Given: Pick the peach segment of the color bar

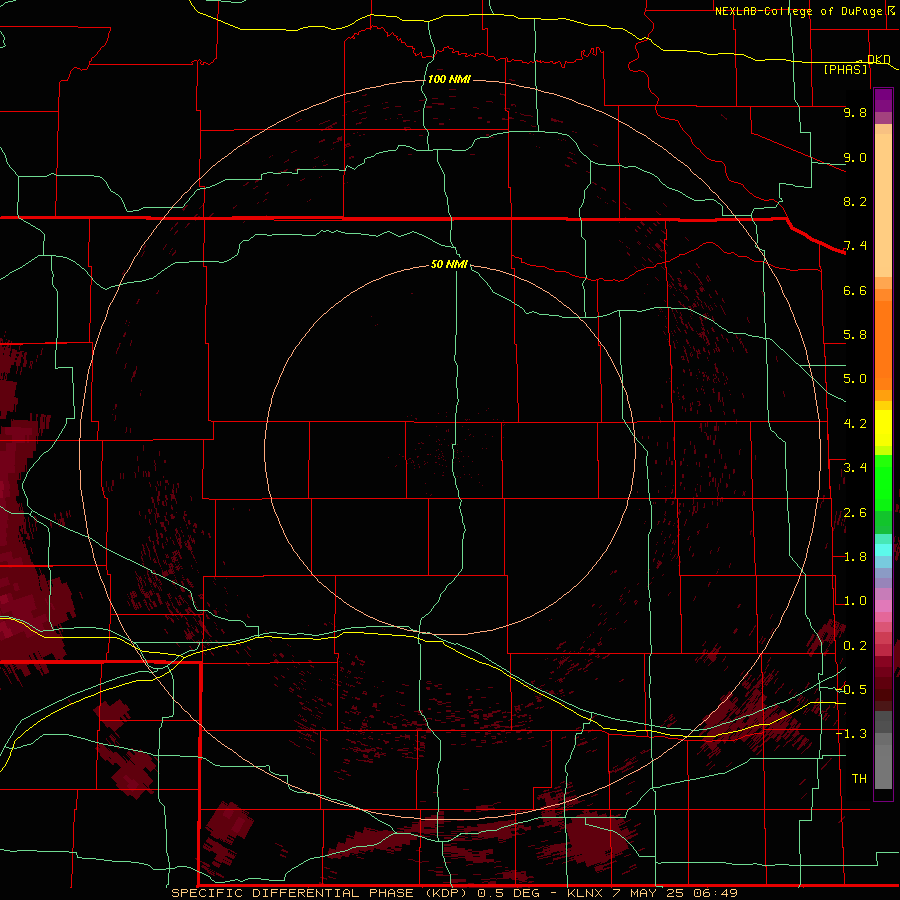Looking at the screenshot, I should (883, 205).
